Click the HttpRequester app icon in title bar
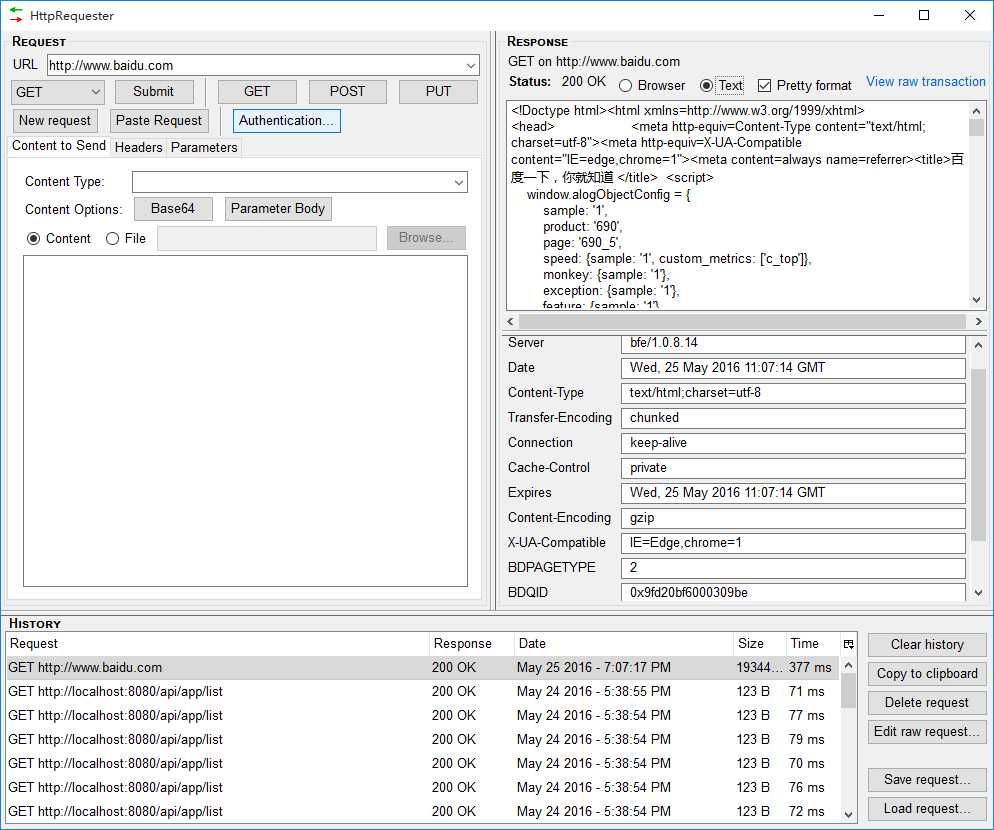The image size is (994, 830). 16,15
